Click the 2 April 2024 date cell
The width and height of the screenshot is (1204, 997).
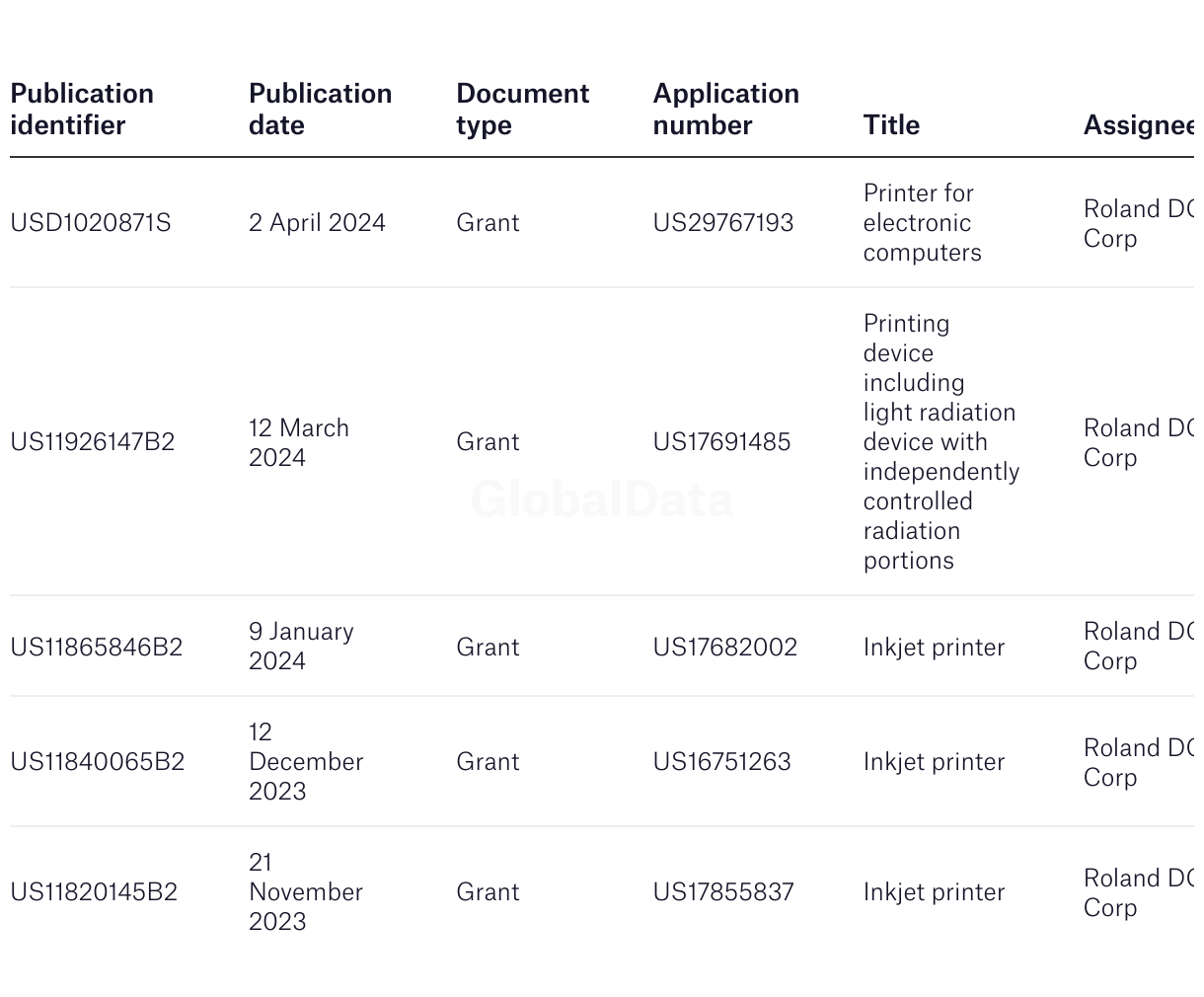317,223
